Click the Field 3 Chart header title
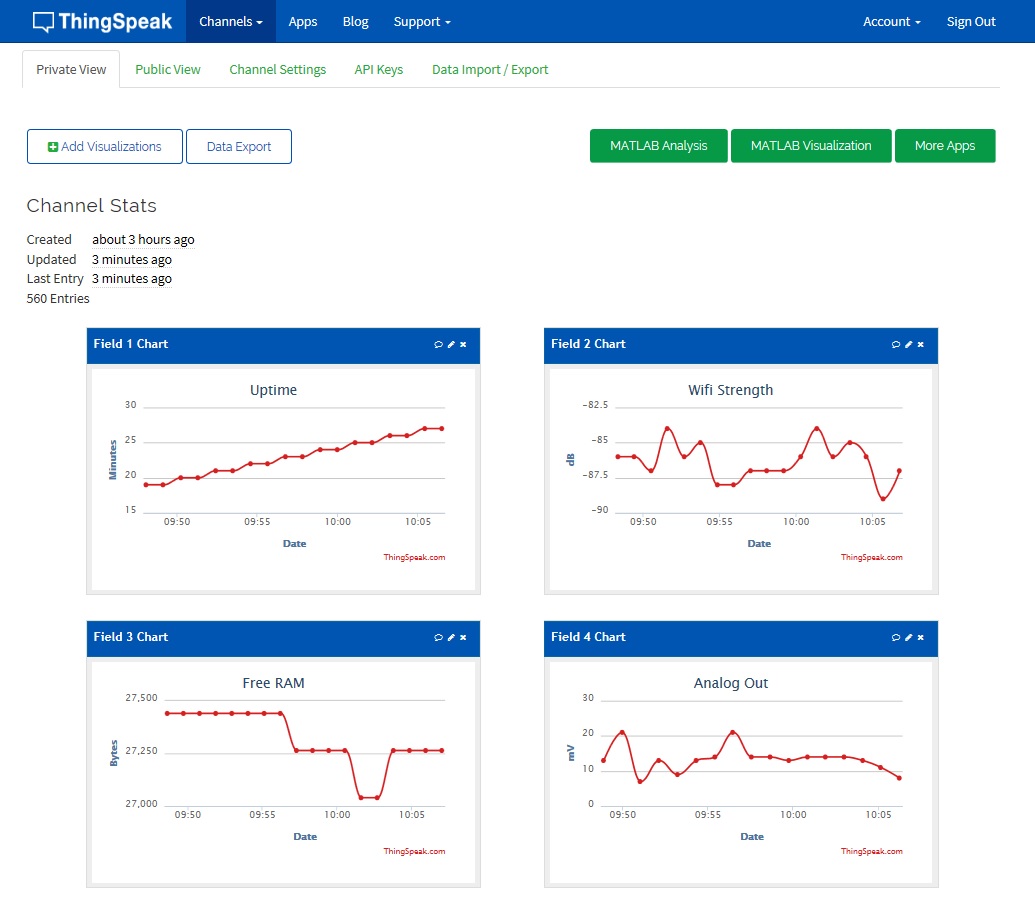 pyautogui.click(x=131, y=637)
